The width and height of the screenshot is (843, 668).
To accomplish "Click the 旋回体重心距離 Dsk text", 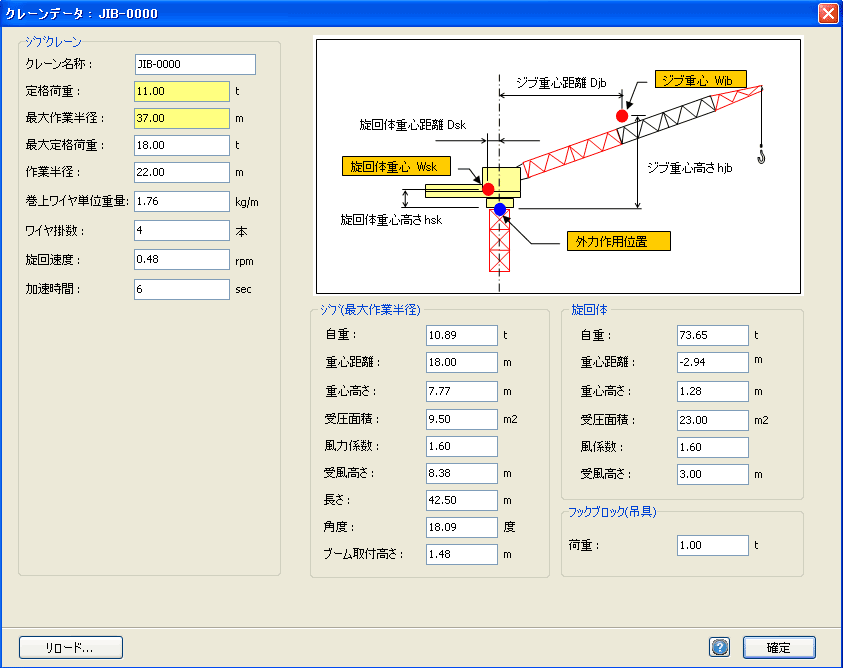I will coord(413,125).
